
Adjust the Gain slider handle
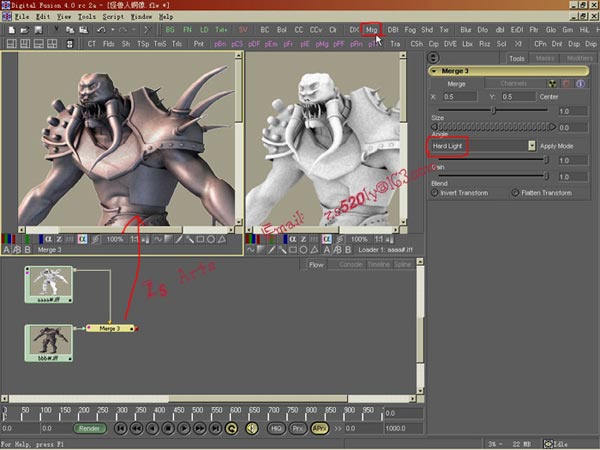pyautogui.click(x=546, y=160)
